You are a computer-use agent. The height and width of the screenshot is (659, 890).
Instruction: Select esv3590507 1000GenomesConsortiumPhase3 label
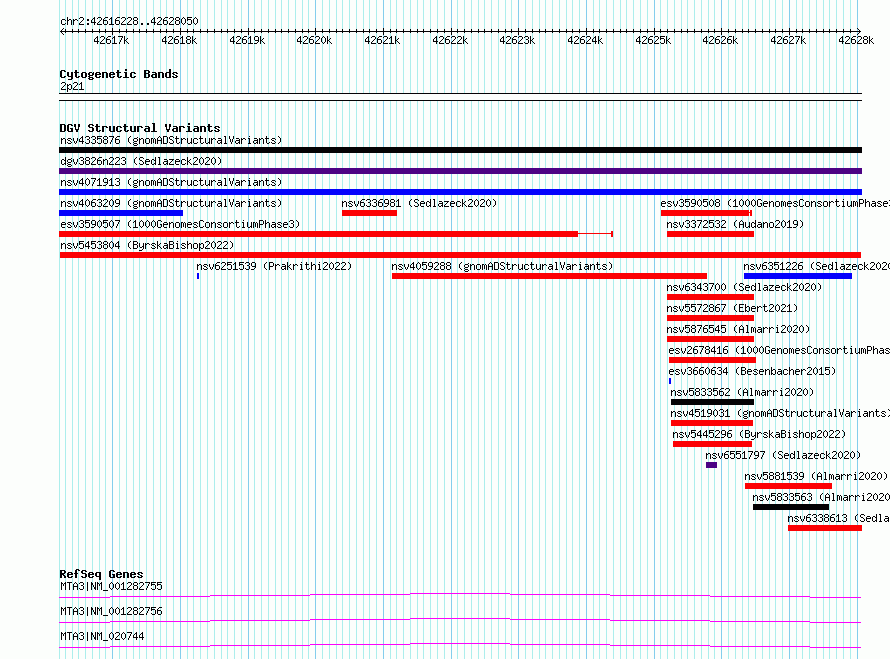180,224
